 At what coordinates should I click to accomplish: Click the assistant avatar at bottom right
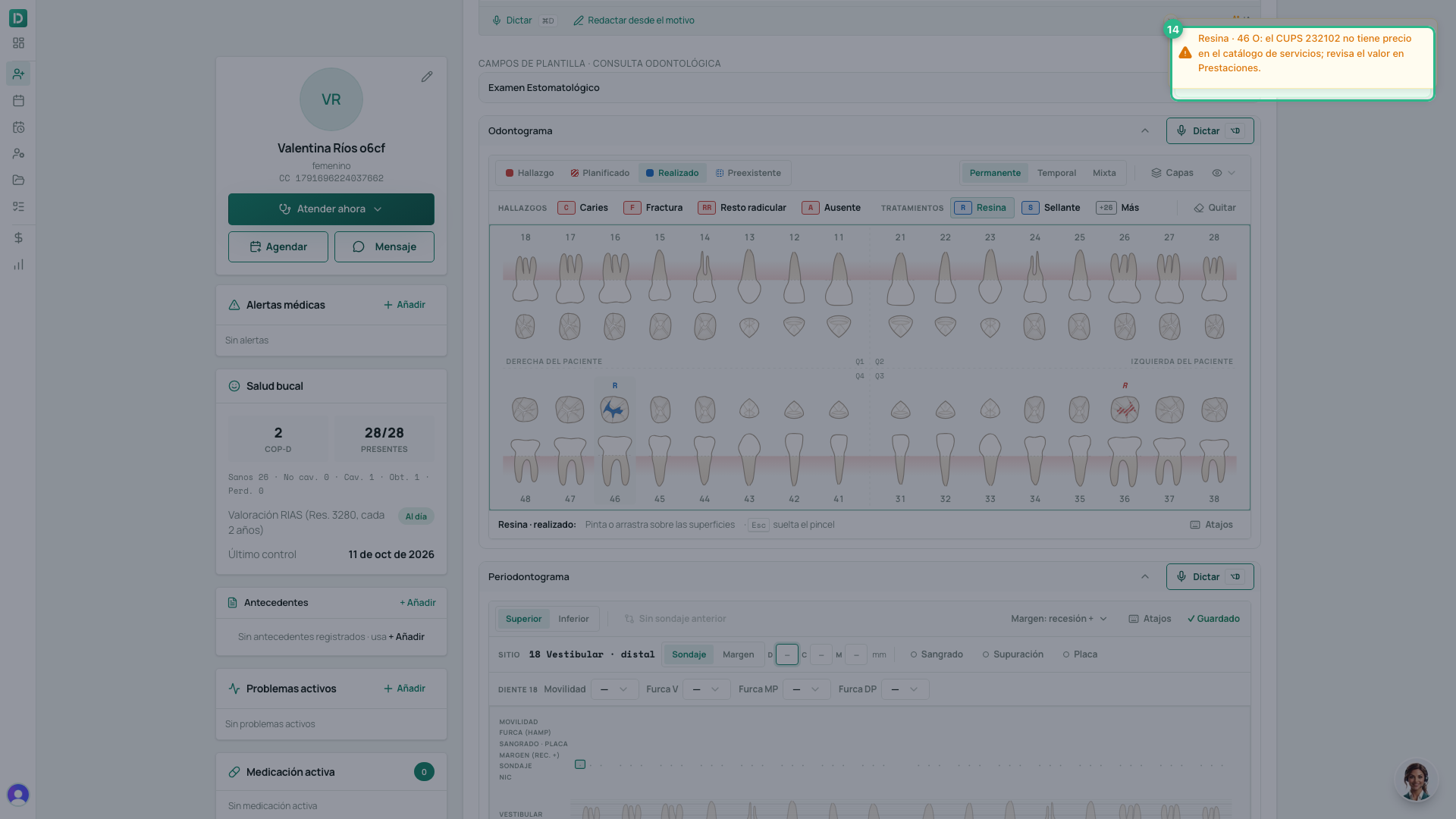click(1416, 780)
